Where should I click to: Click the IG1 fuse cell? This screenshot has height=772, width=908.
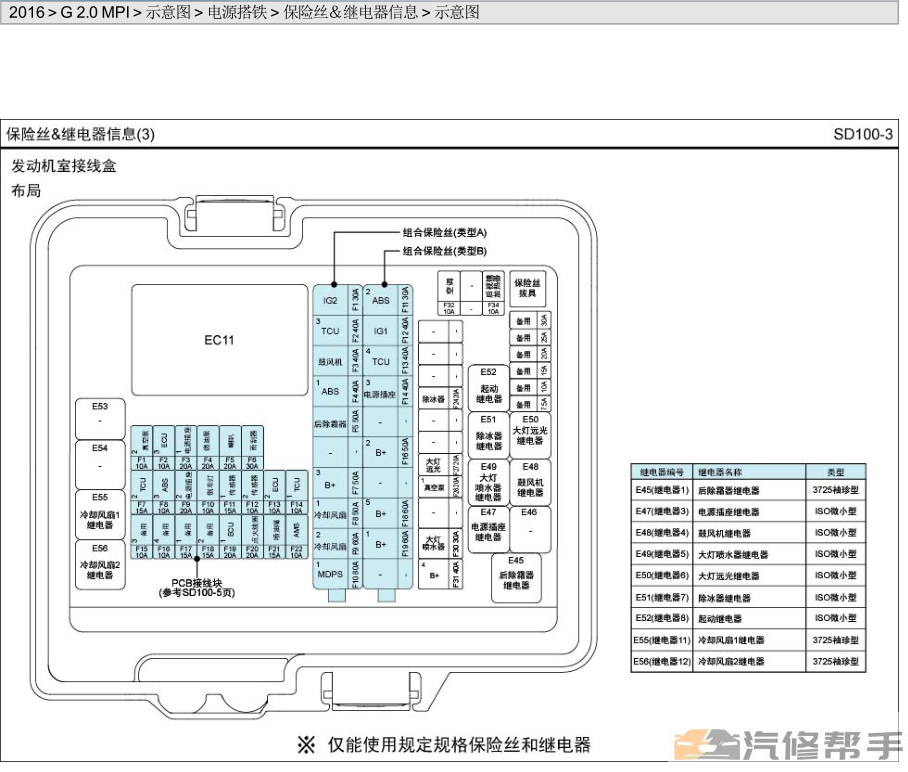point(380,331)
